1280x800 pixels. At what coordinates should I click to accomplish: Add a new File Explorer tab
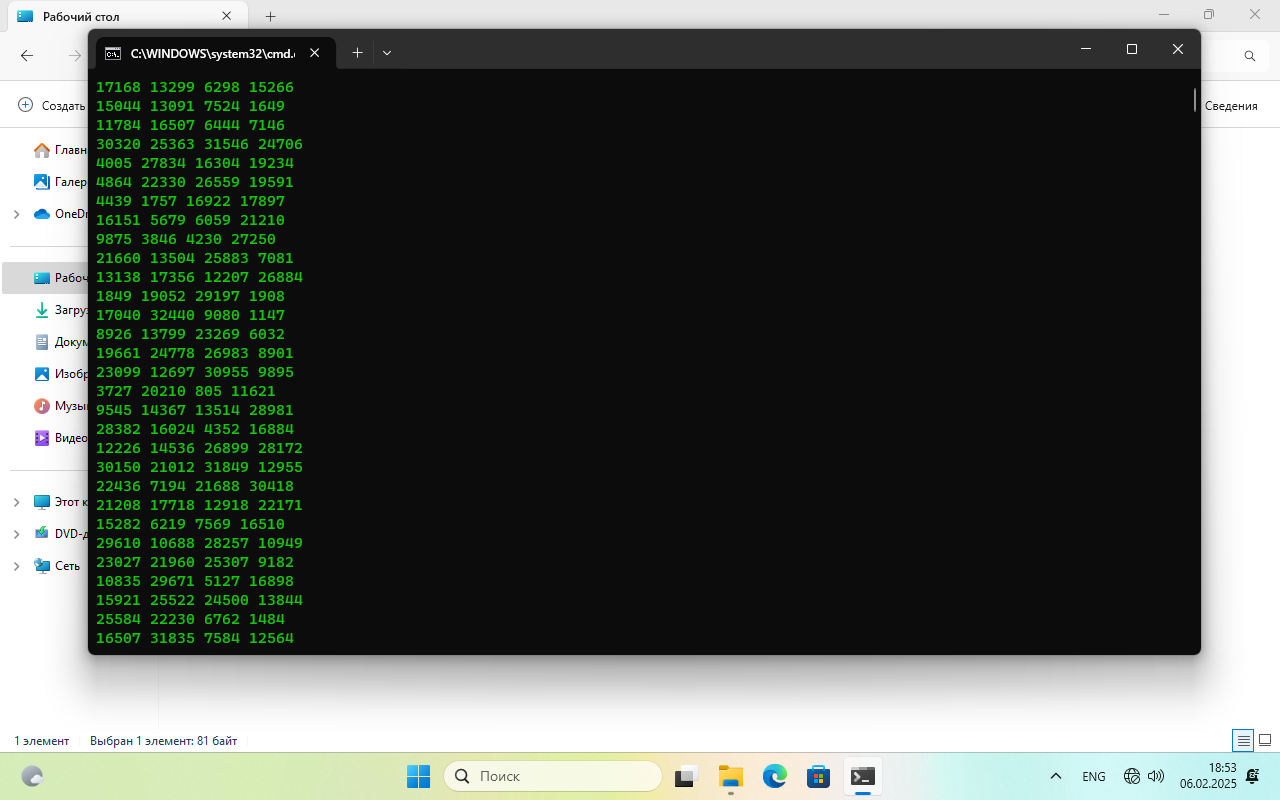pyautogui.click(x=270, y=16)
